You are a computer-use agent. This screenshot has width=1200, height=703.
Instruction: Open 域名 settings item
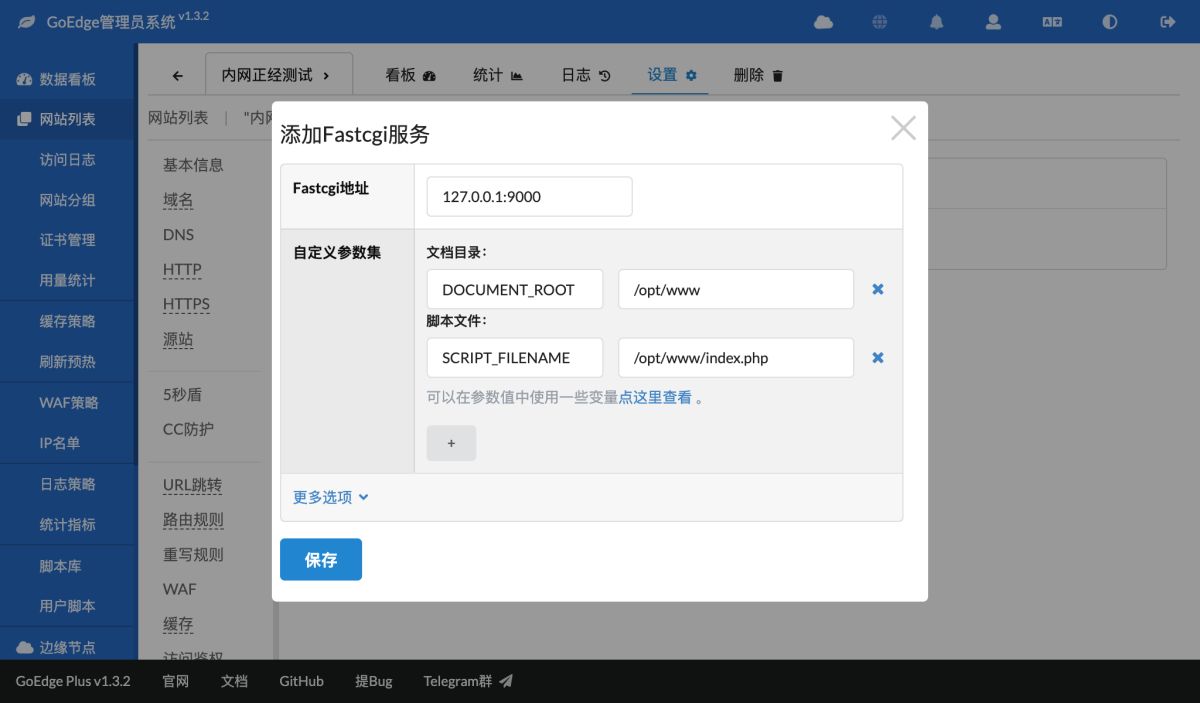tap(178, 200)
